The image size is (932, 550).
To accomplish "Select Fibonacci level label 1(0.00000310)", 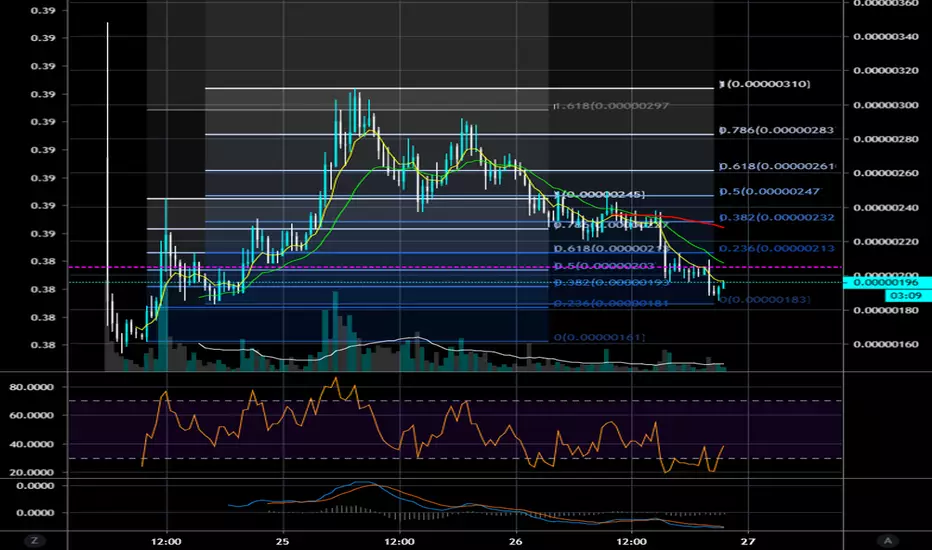I will [764, 84].
